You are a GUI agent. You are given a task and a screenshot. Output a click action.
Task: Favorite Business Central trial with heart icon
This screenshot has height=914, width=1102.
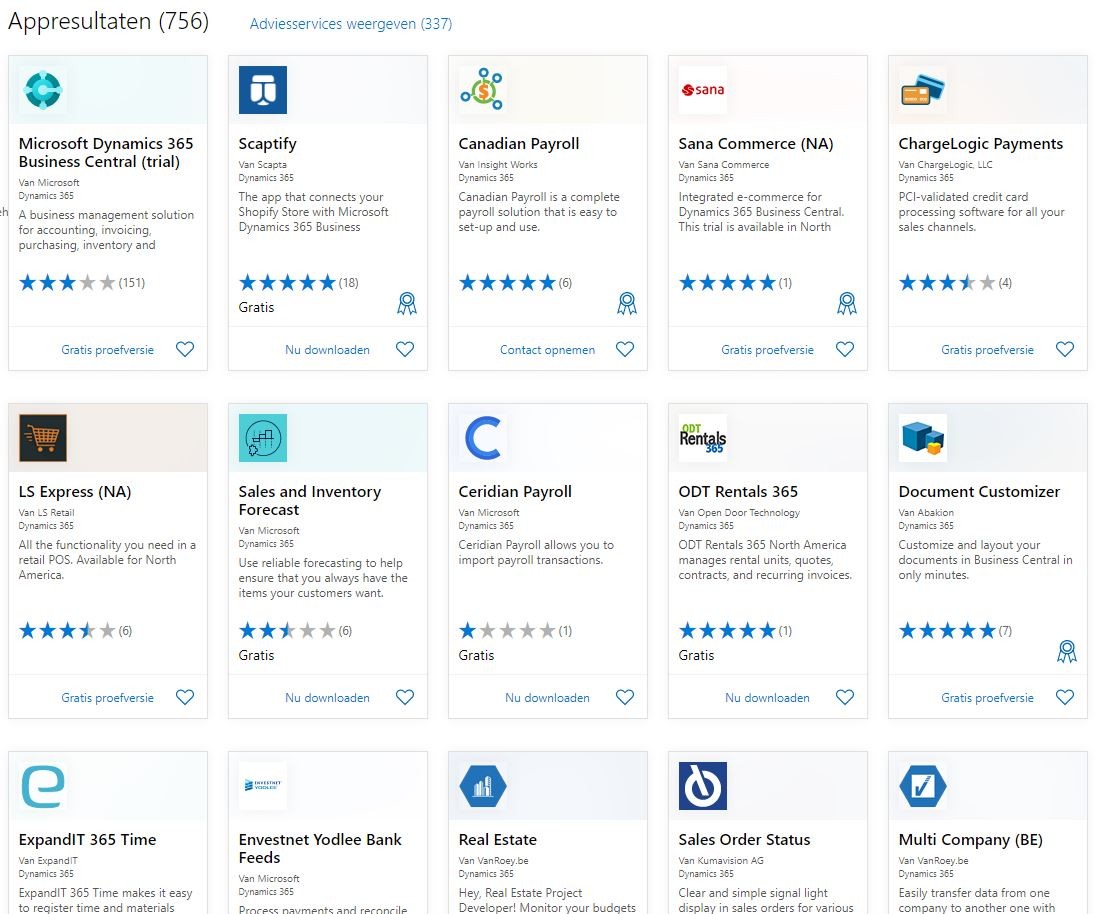click(x=185, y=349)
